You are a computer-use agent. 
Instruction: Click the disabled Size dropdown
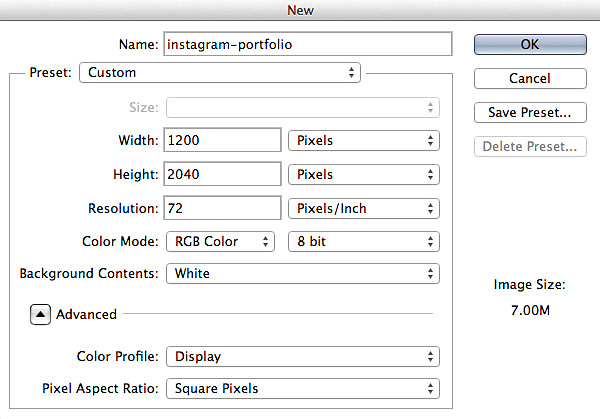302,108
